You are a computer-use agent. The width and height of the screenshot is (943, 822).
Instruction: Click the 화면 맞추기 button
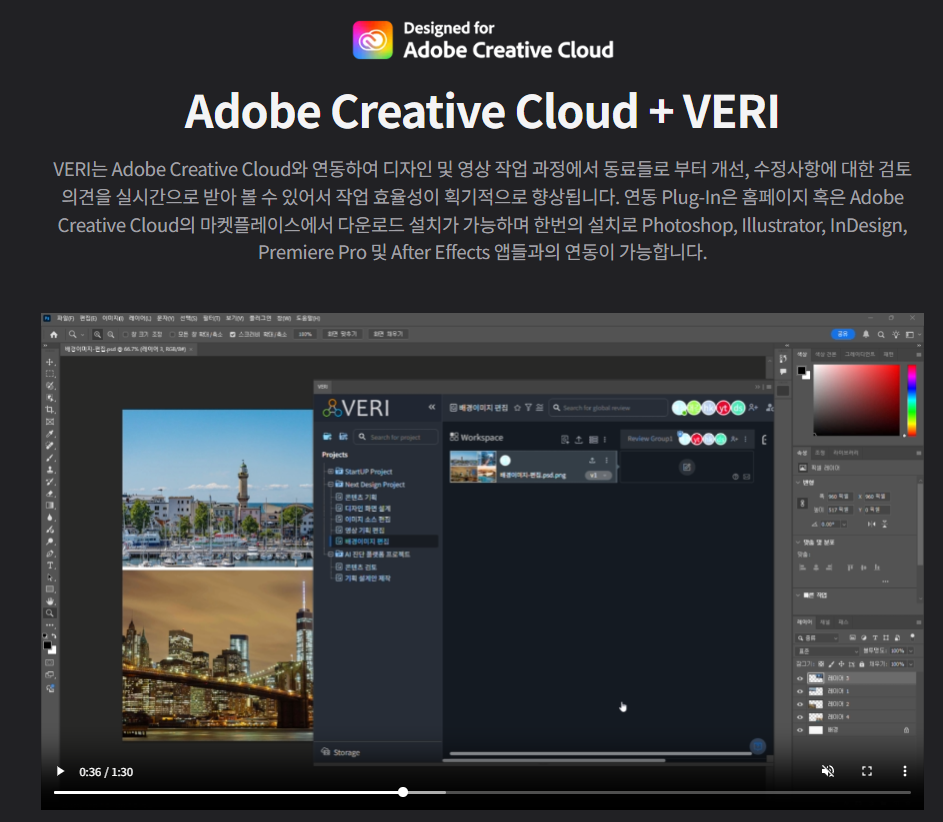point(342,334)
